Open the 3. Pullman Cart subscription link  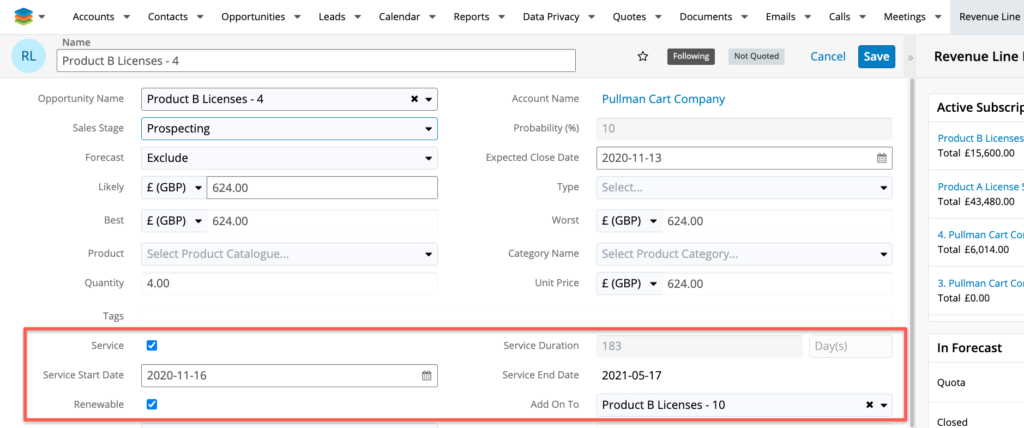click(980, 283)
